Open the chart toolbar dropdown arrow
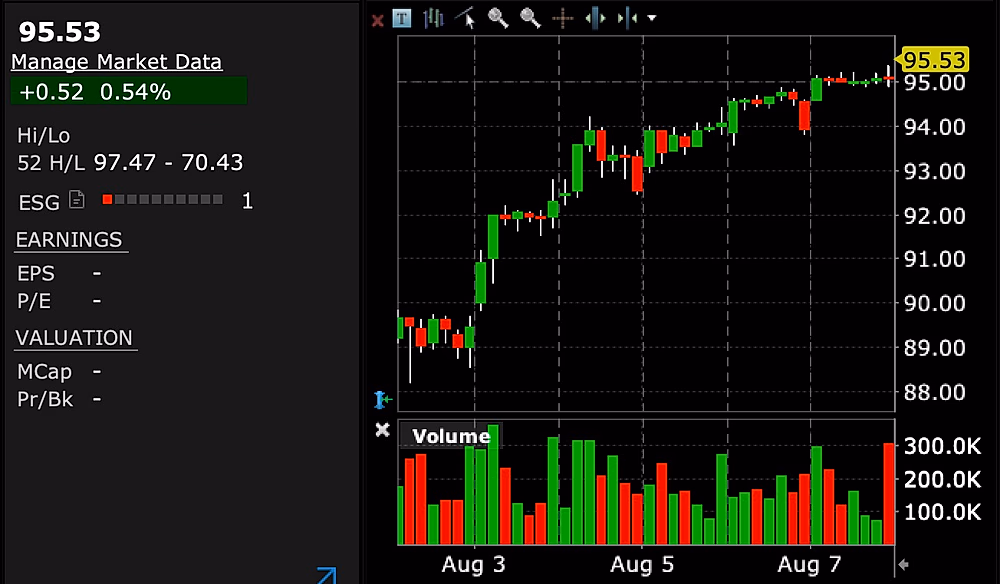The height and width of the screenshot is (584, 1000). coord(652,18)
